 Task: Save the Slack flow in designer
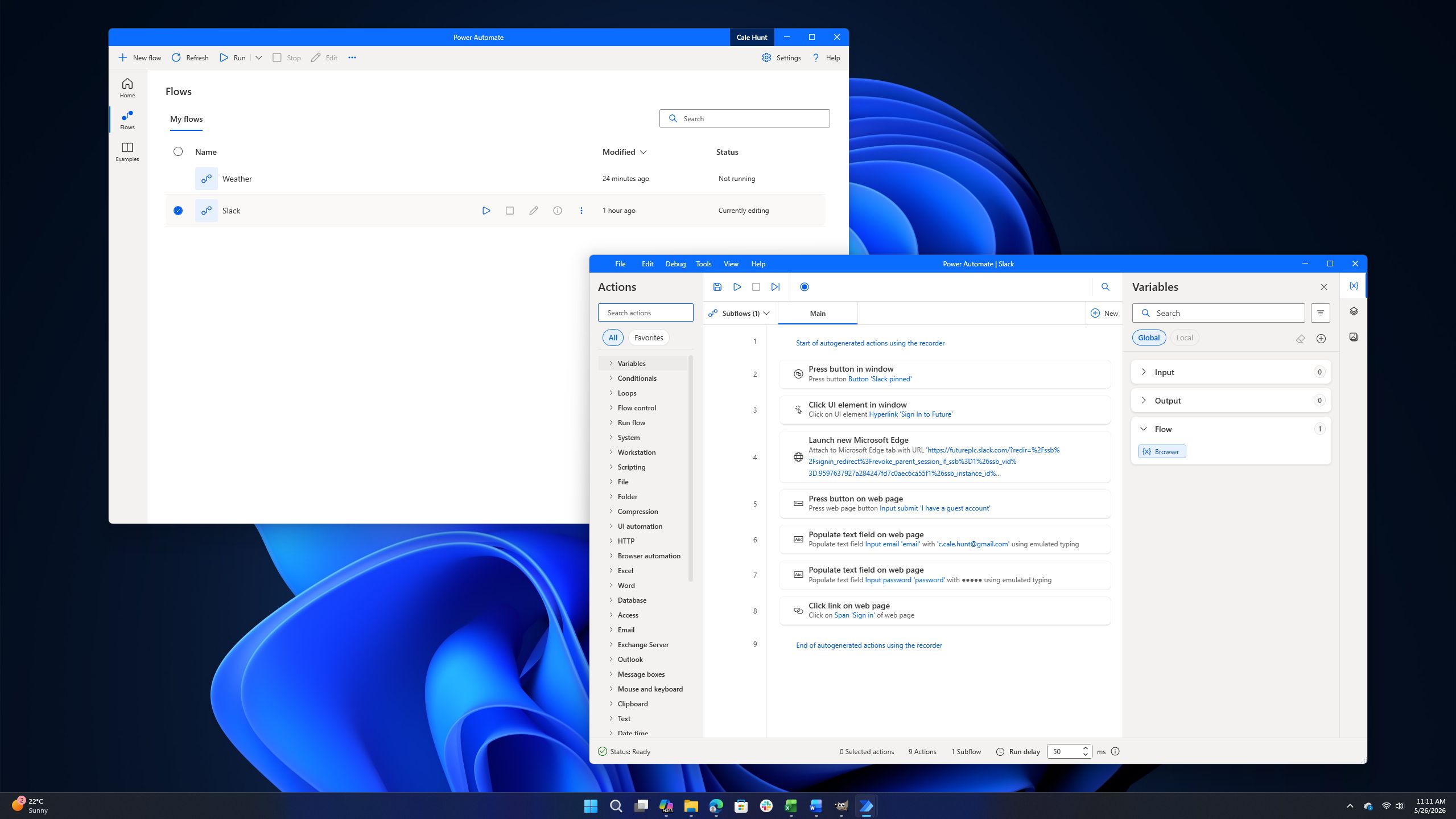tap(717, 287)
